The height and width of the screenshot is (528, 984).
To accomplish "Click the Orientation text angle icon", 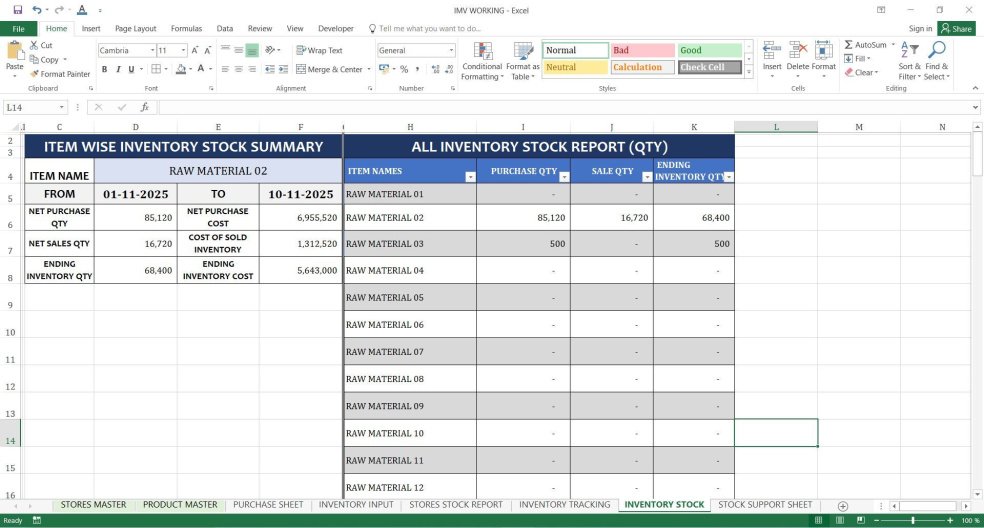I will click(270, 50).
